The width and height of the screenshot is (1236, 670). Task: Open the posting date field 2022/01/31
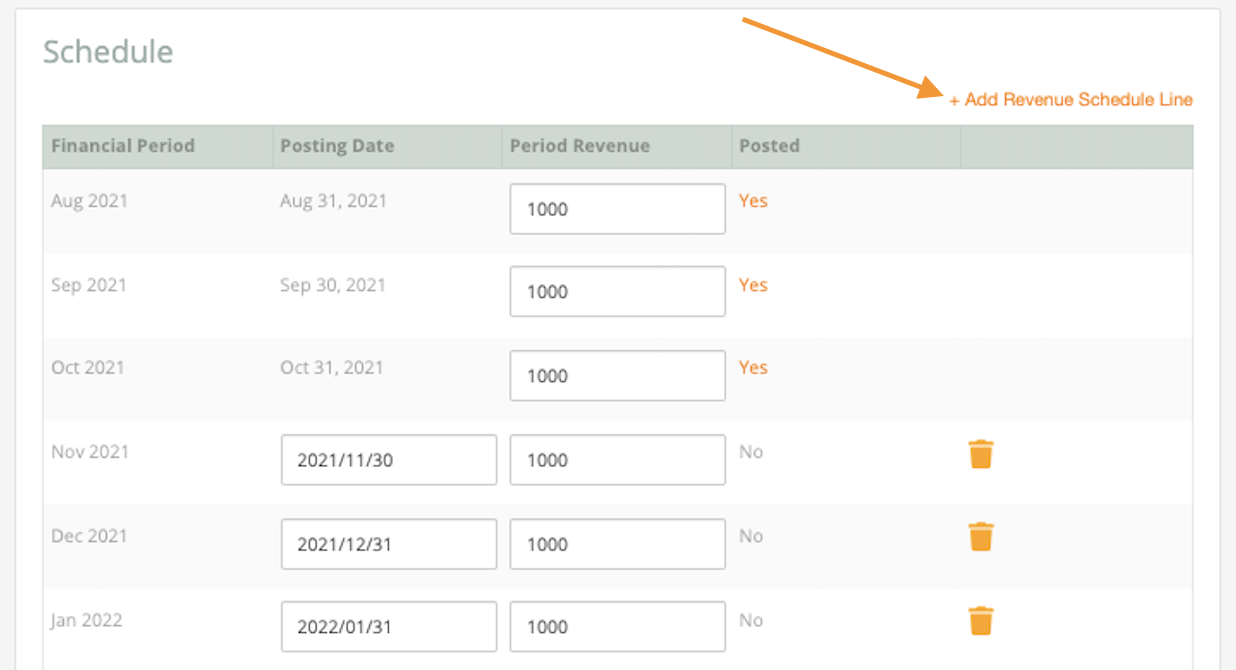[x=389, y=627]
